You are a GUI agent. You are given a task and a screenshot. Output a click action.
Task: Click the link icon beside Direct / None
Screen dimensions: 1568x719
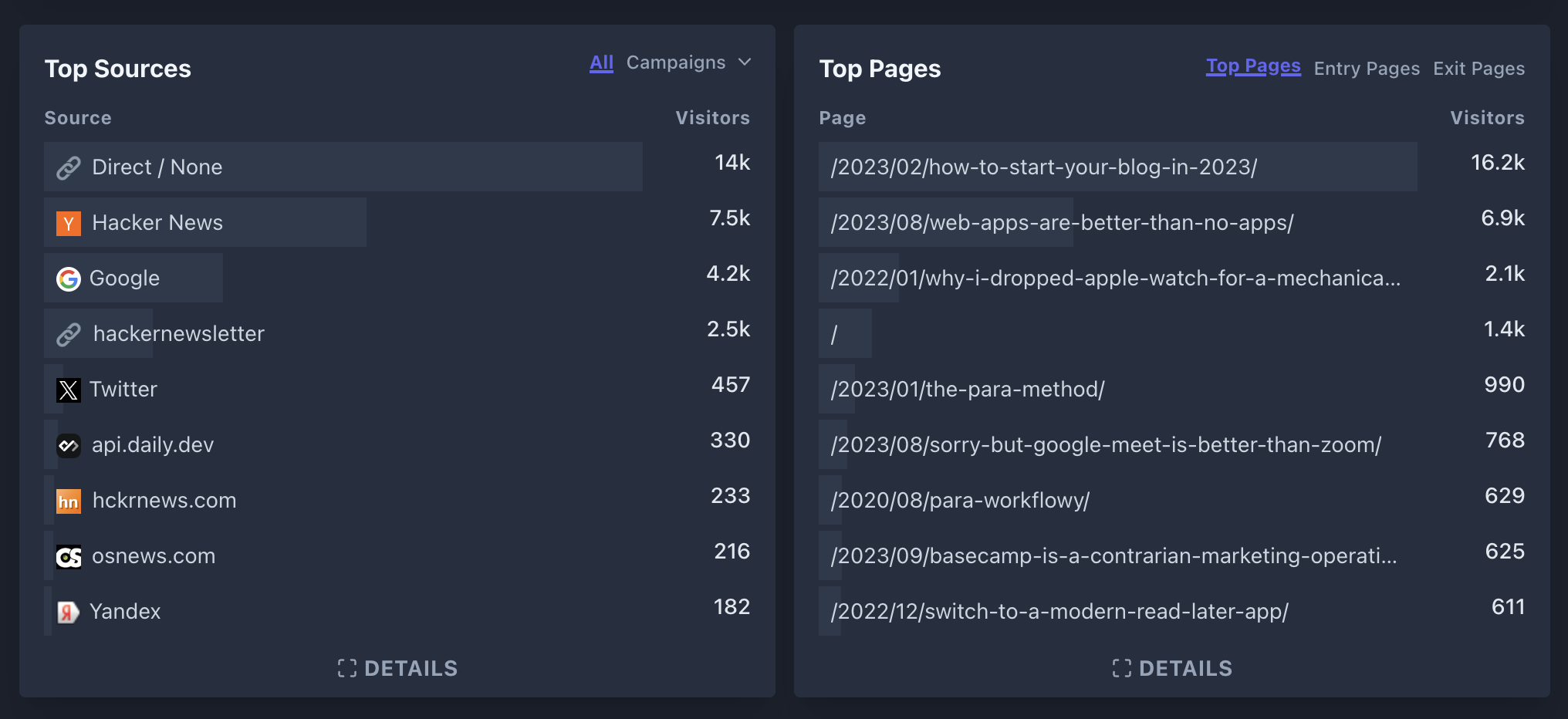point(69,167)
